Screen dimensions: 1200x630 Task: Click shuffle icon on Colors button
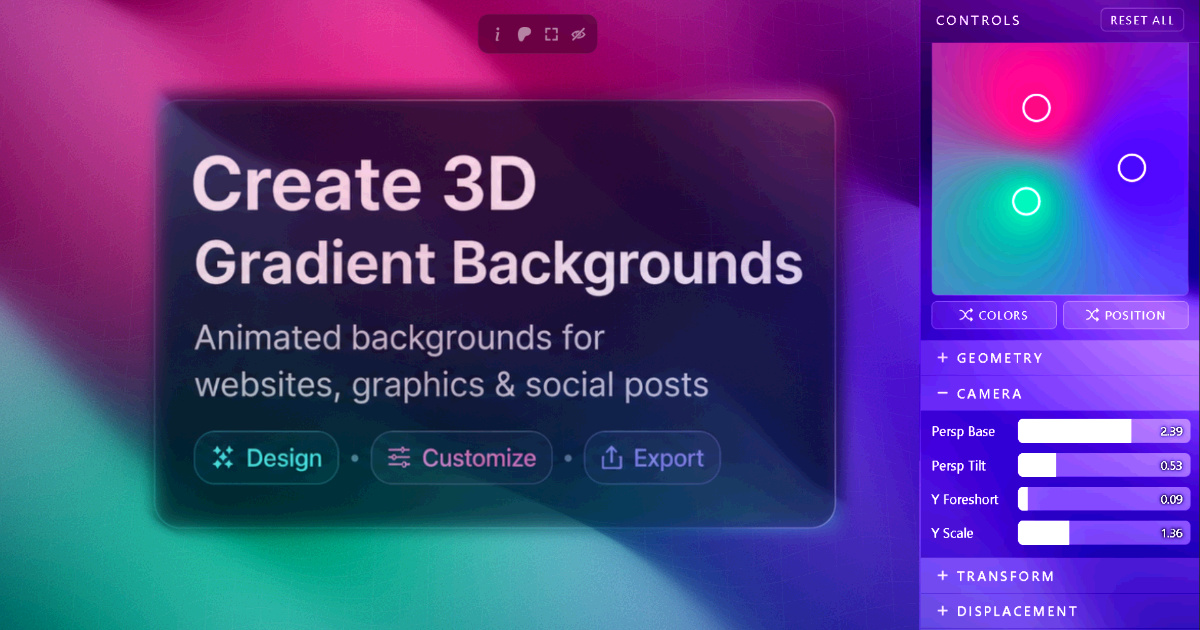(966, 315)
